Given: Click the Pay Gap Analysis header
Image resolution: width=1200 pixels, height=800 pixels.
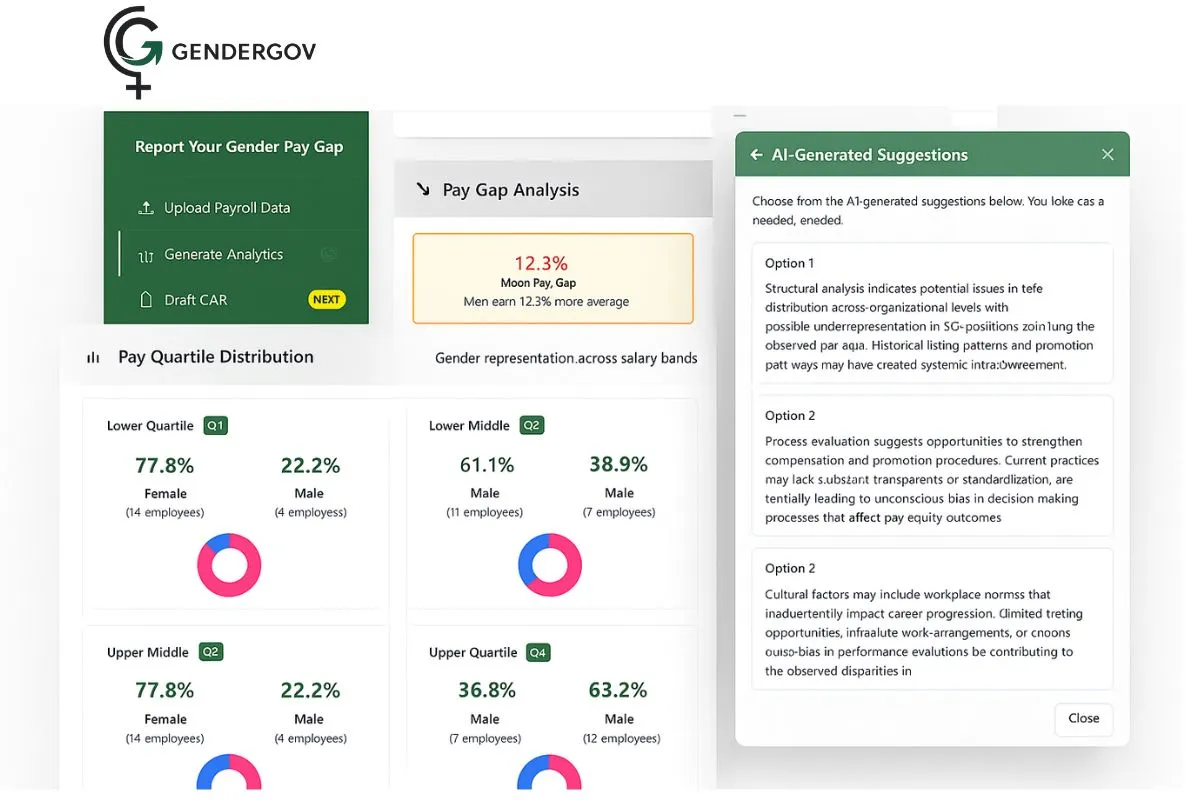Looking at the screenshot, I should pos(553,190).
